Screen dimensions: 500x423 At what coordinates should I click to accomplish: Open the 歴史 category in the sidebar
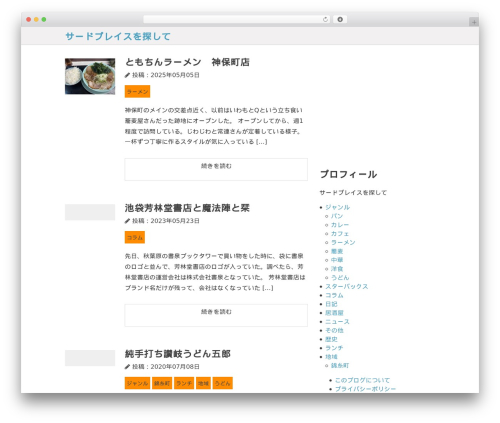tap(331, 339)
